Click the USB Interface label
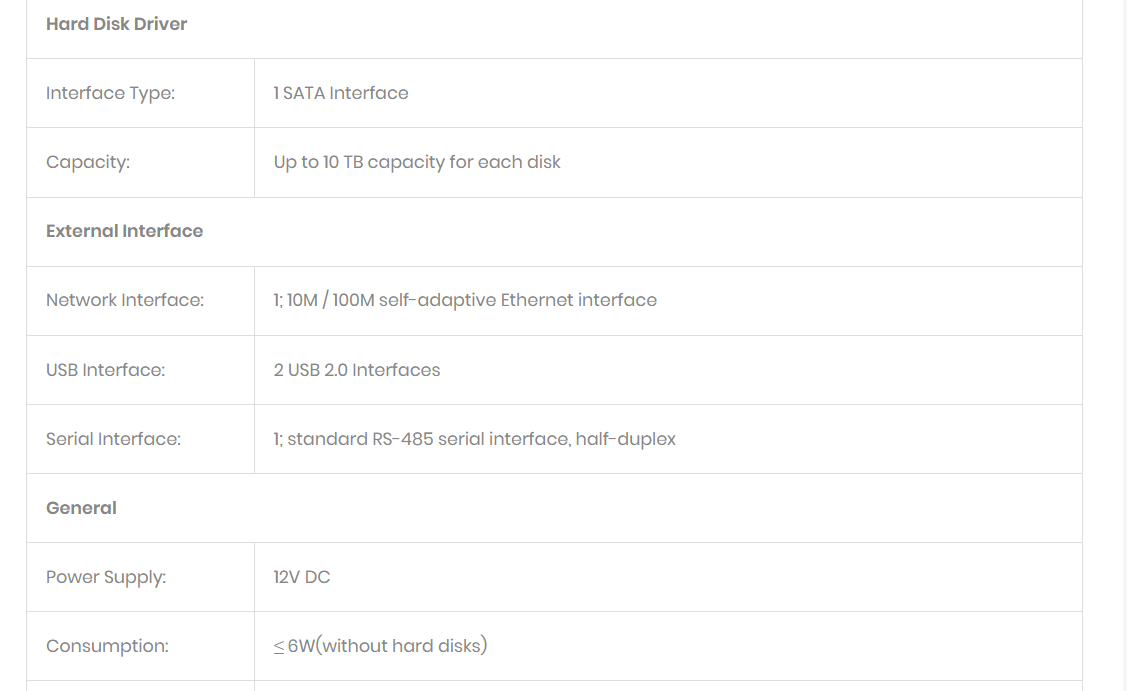The width and height of the screenshot is (1127, 691). coord(105,370)
